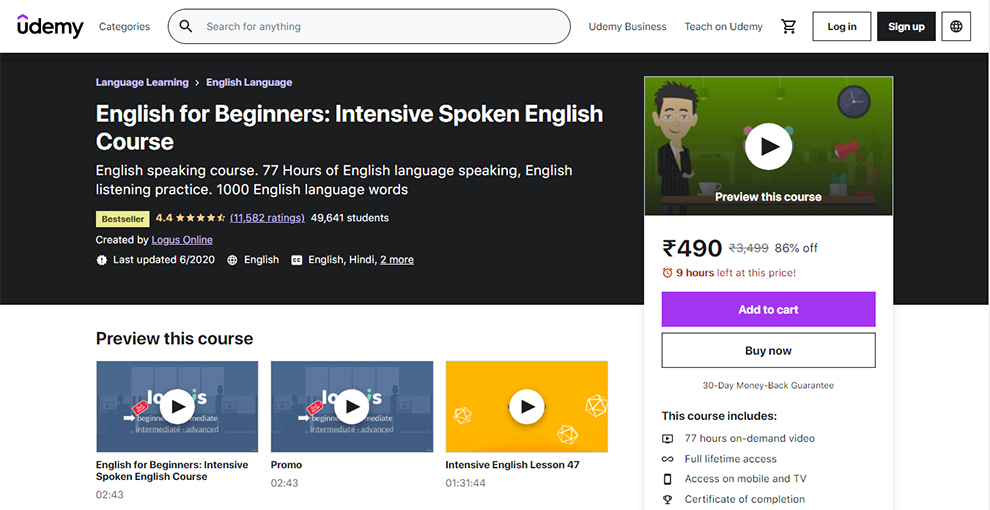Click the 01:31:44 duration label
The image size is (990, 510).
(465, 483)
